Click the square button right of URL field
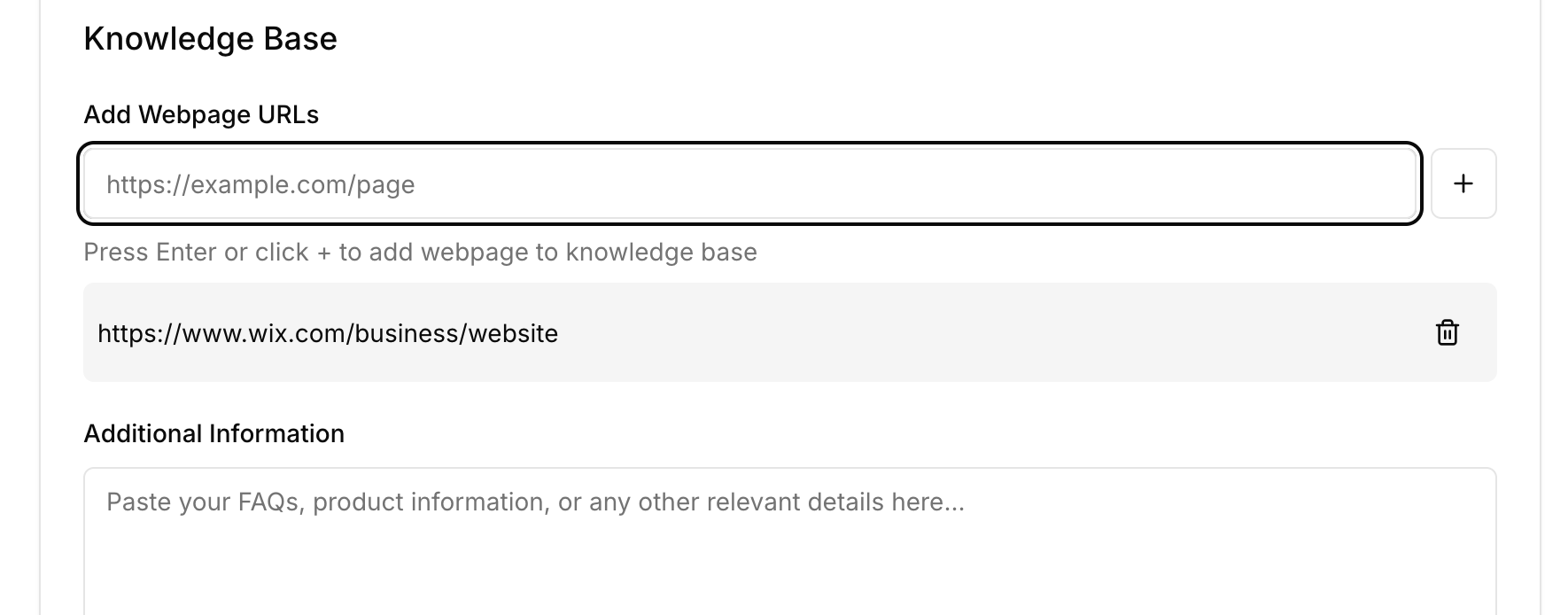Screen dimensions: 1568x615 pyautogui.click(x=1463, y=183)
